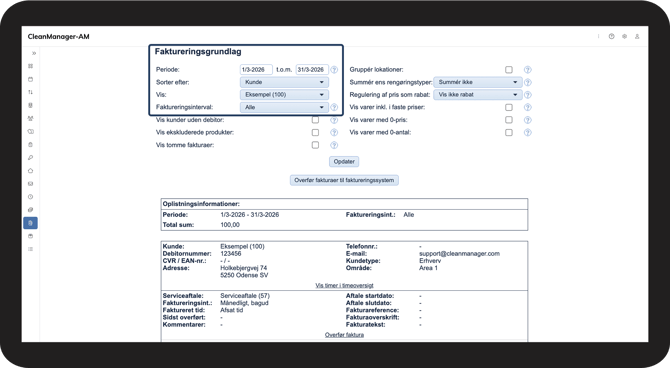Open the Vis timer i timeoversigt link

(x=344, y=286)
